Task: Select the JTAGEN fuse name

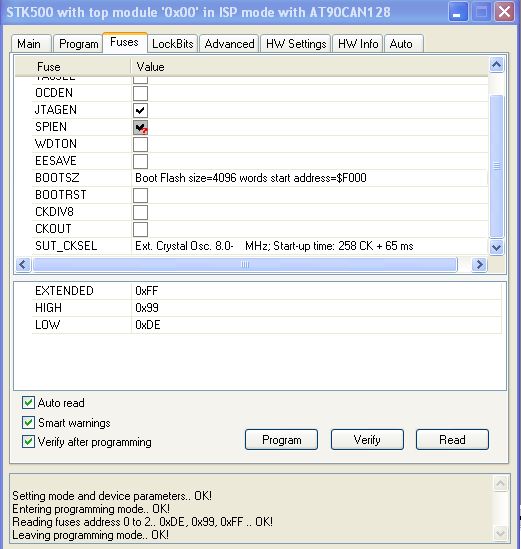Action: [56, 110]
